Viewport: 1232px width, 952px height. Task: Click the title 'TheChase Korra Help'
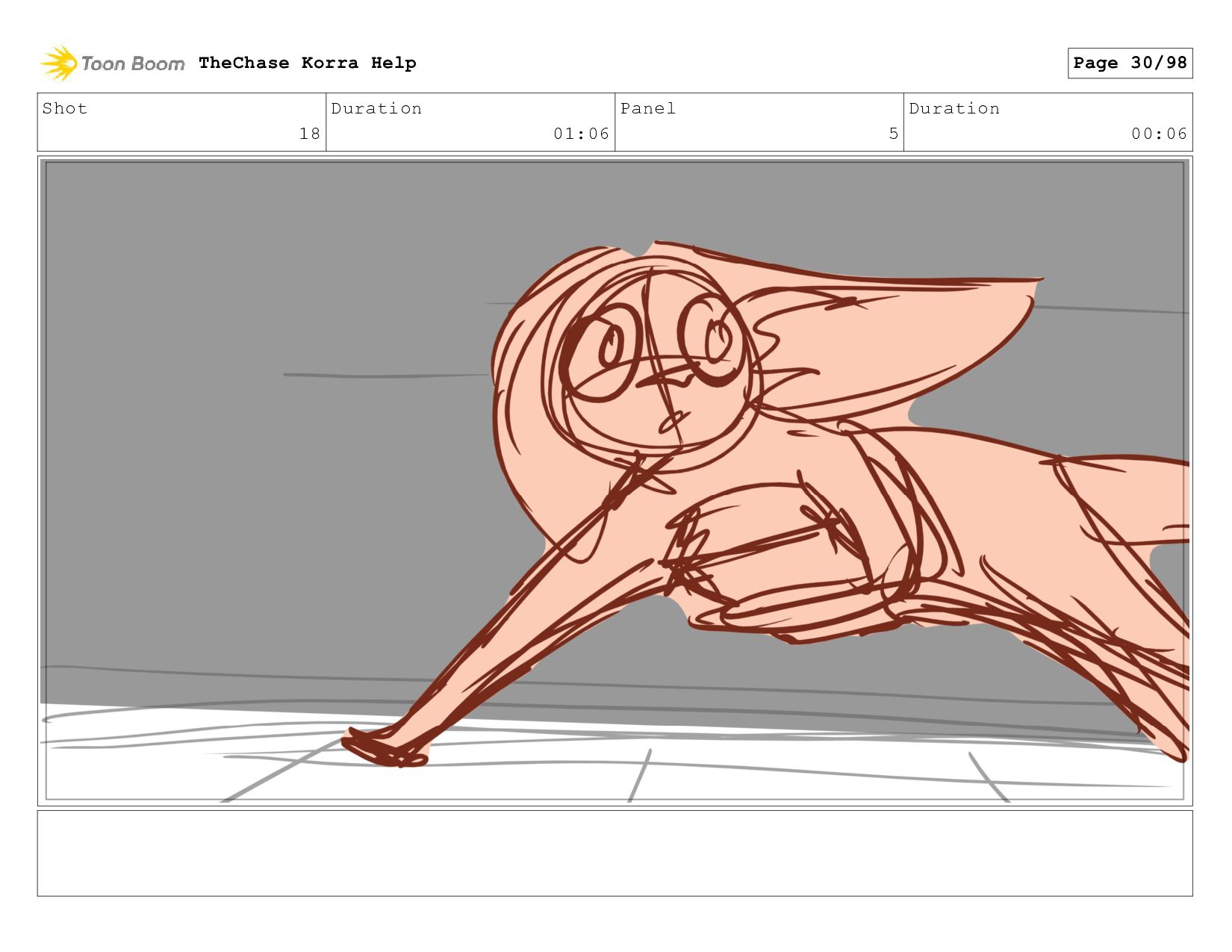click(308, 63)
